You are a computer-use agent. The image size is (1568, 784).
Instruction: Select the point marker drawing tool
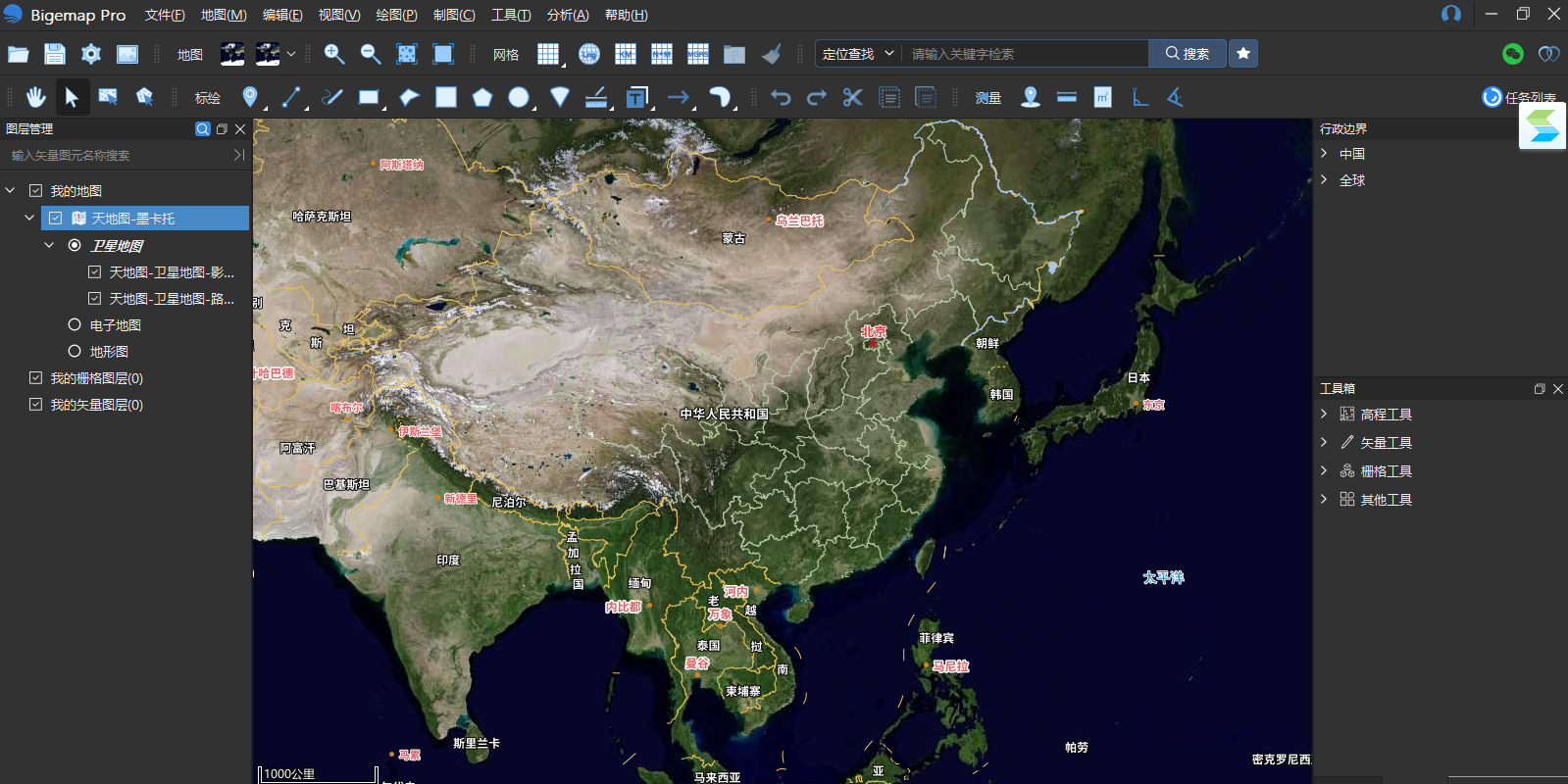[x=250, y=97]
